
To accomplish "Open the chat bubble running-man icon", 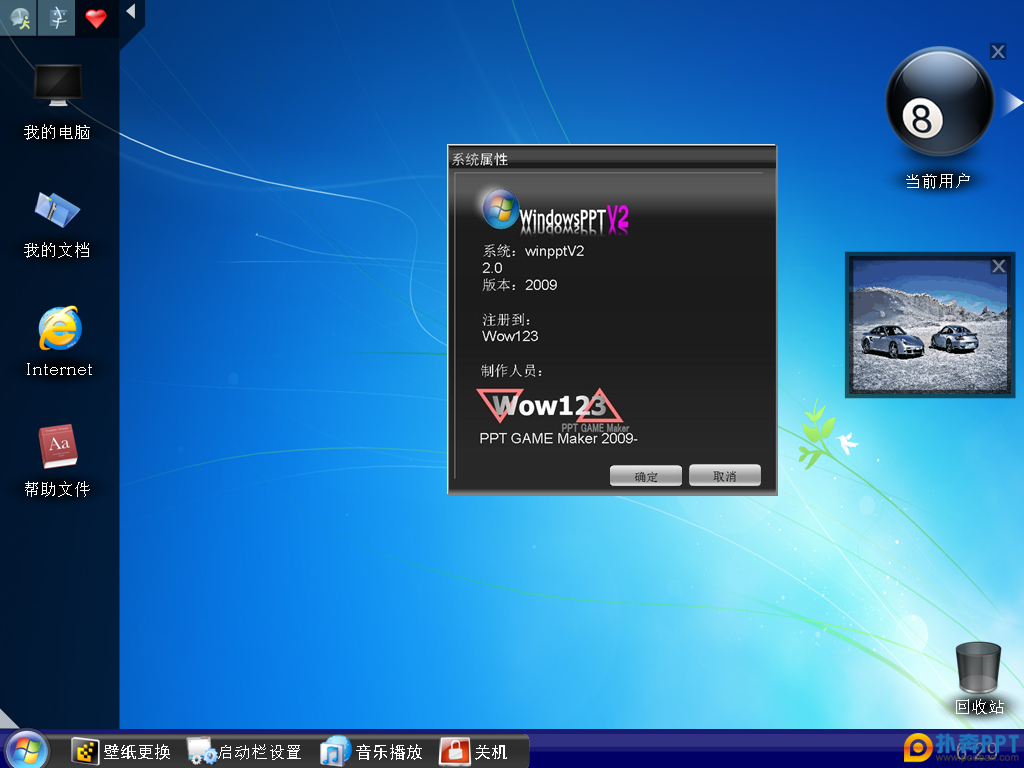I will tap(20, 18).
